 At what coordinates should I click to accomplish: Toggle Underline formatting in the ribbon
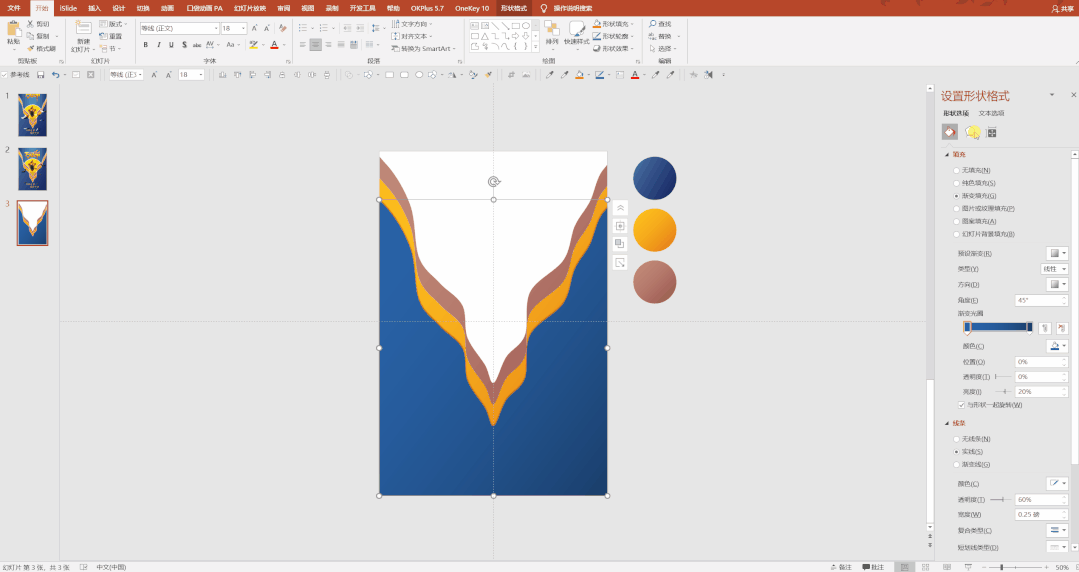[x=171, y=45]
